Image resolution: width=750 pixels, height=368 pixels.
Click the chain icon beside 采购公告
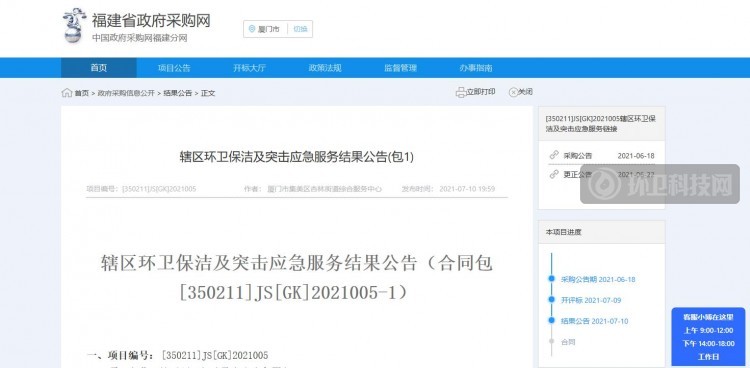pyautogui.click(x=554, y=155)
